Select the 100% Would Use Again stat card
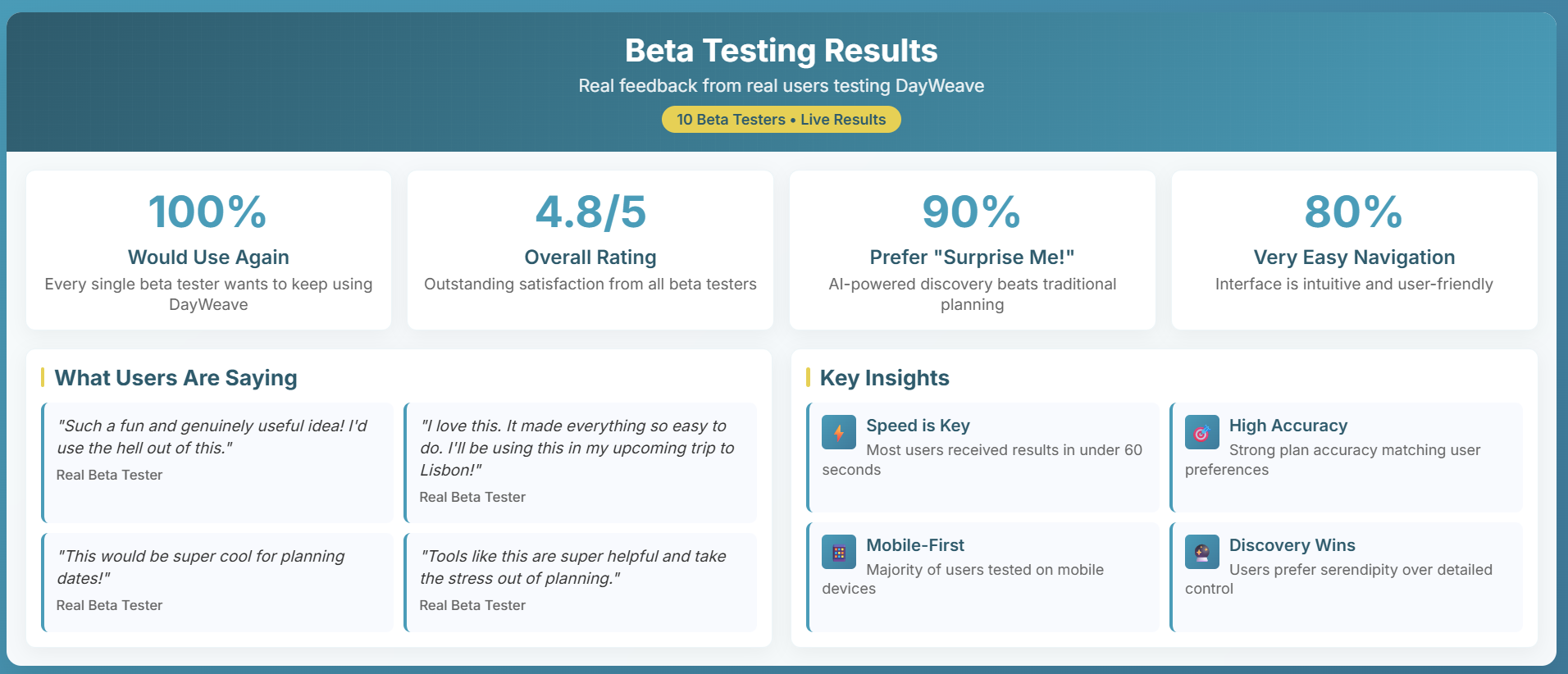This screenshot has height=674, width=1568. (208, 250)
